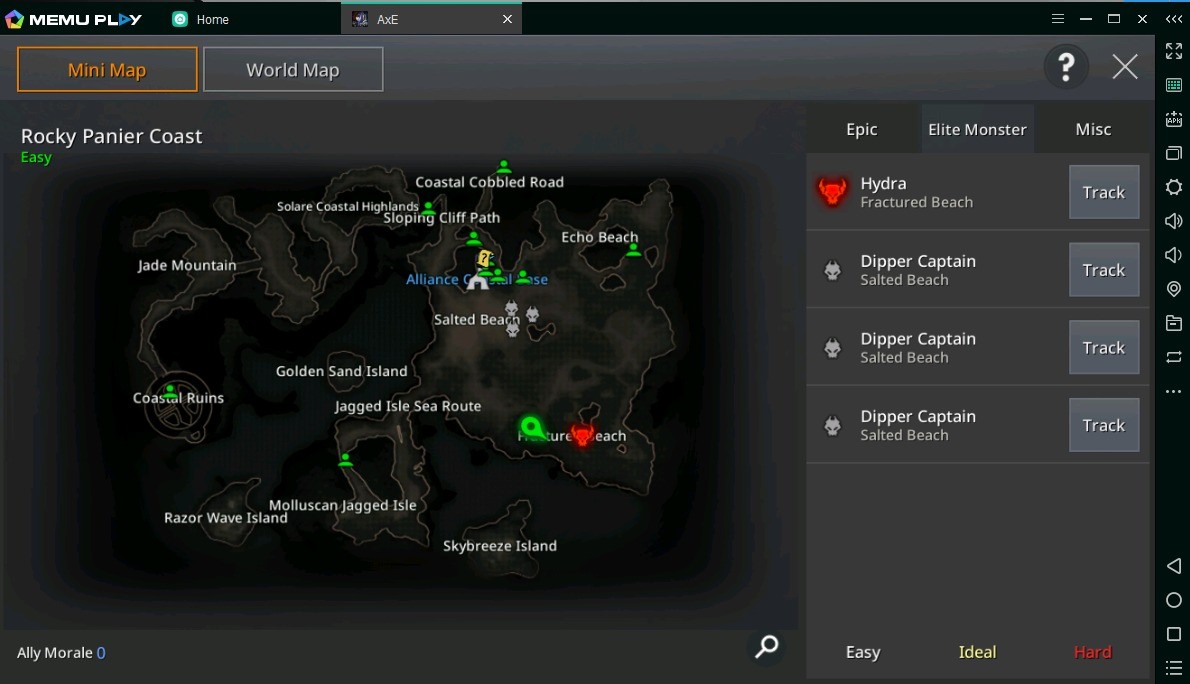Switch to the Home tab in MEmu
This screenshot has height=684, width=1190.
[x=212, y=19]
